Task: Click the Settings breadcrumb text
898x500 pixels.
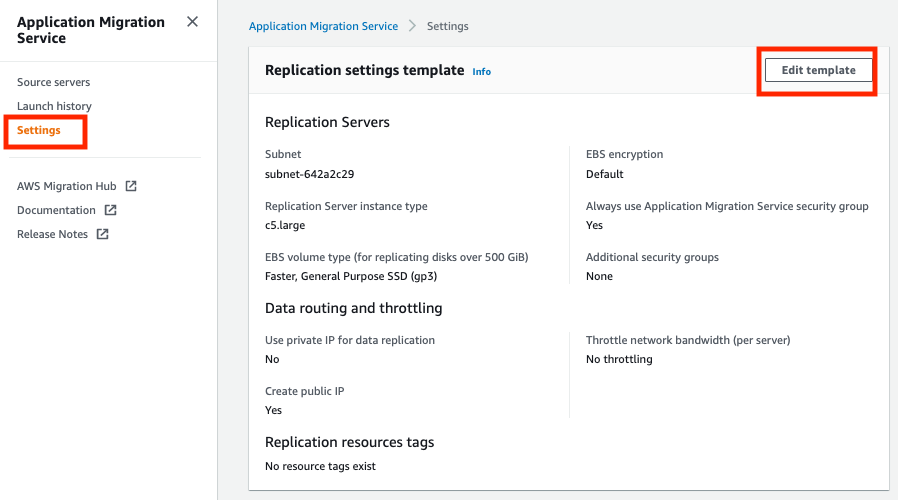Action: click(447, 26)
